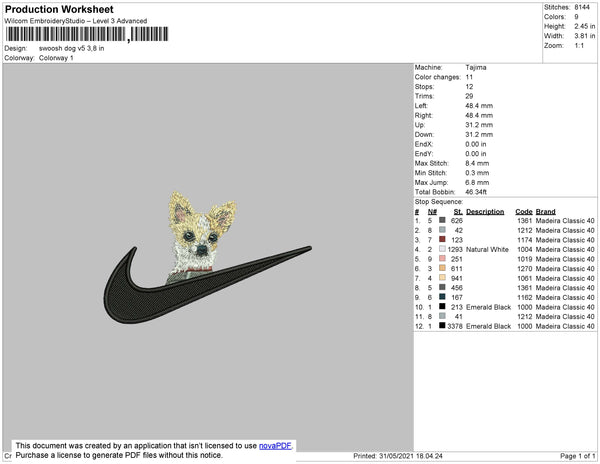
Task: Select the Max Jump value "6.8 mm"
Action: coord(477,182)
